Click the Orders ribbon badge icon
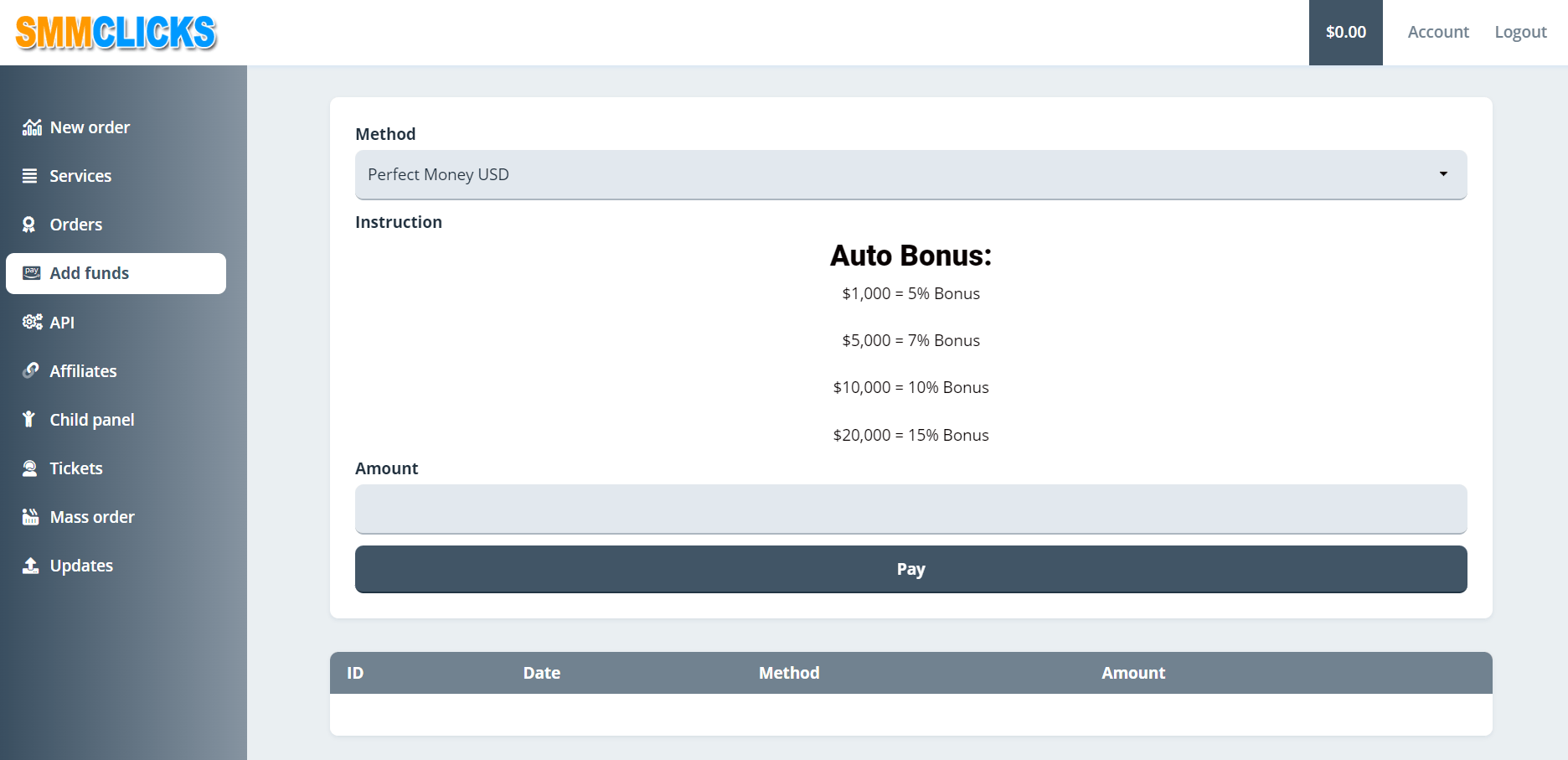The height and width of the screenshot is (760, 1568). tap(29, 225)
